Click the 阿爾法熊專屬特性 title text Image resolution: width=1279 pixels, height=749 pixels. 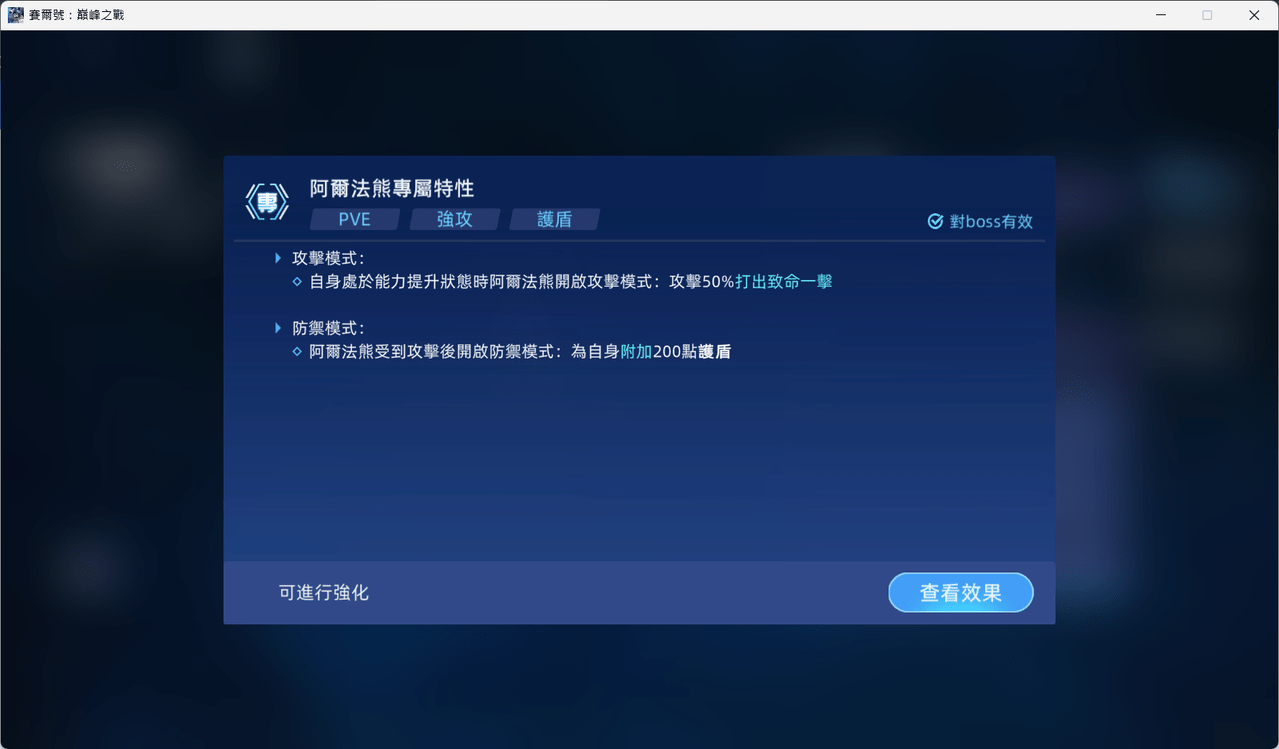pos(392,188)
